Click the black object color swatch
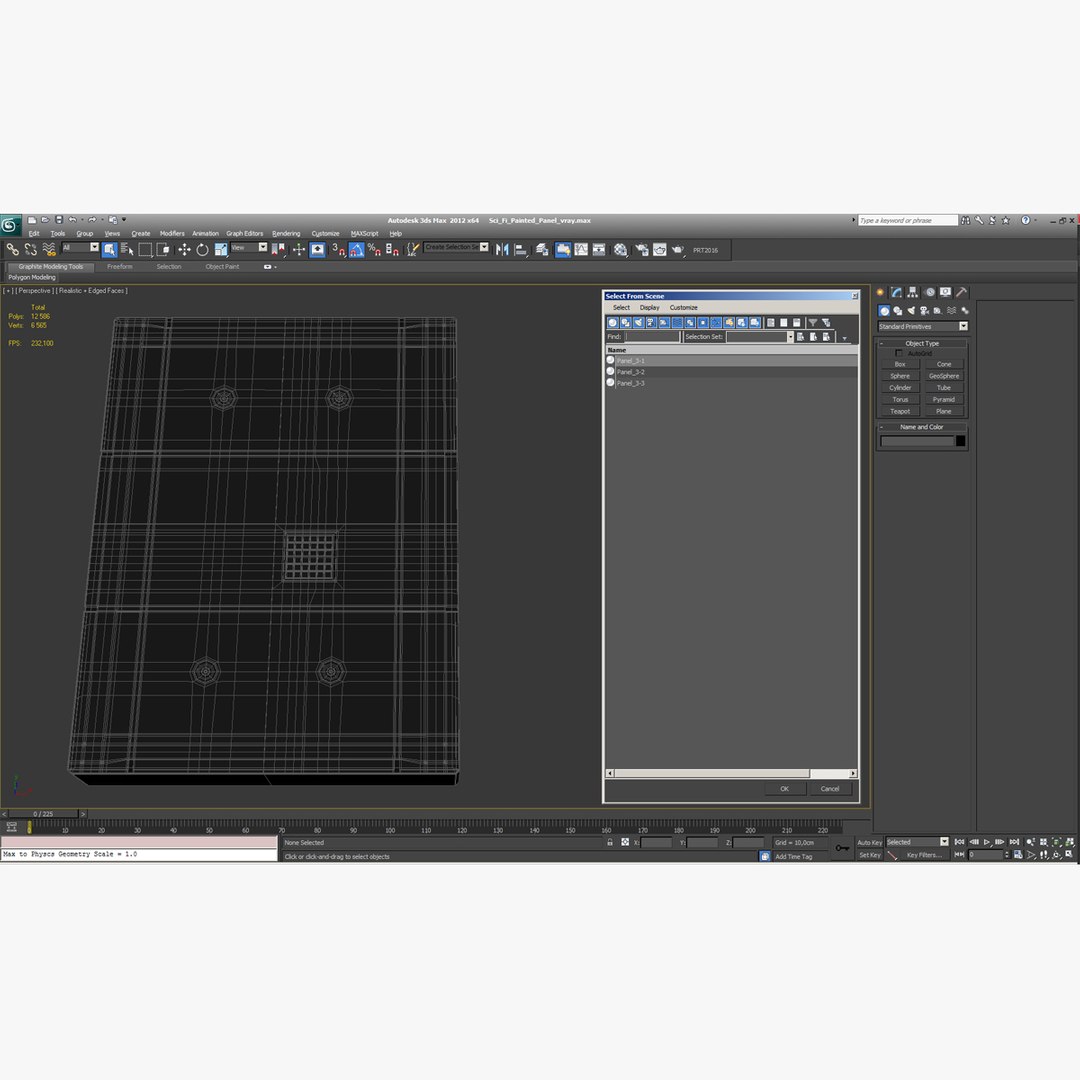This screenshot has width=1080, height=1080. point(960,441)
